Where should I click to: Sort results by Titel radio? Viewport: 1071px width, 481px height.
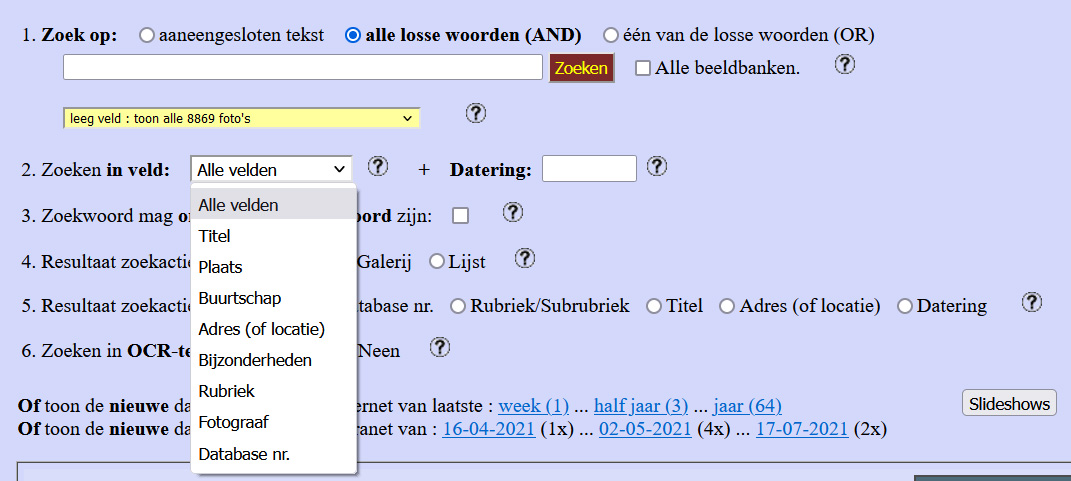point(654,307)
